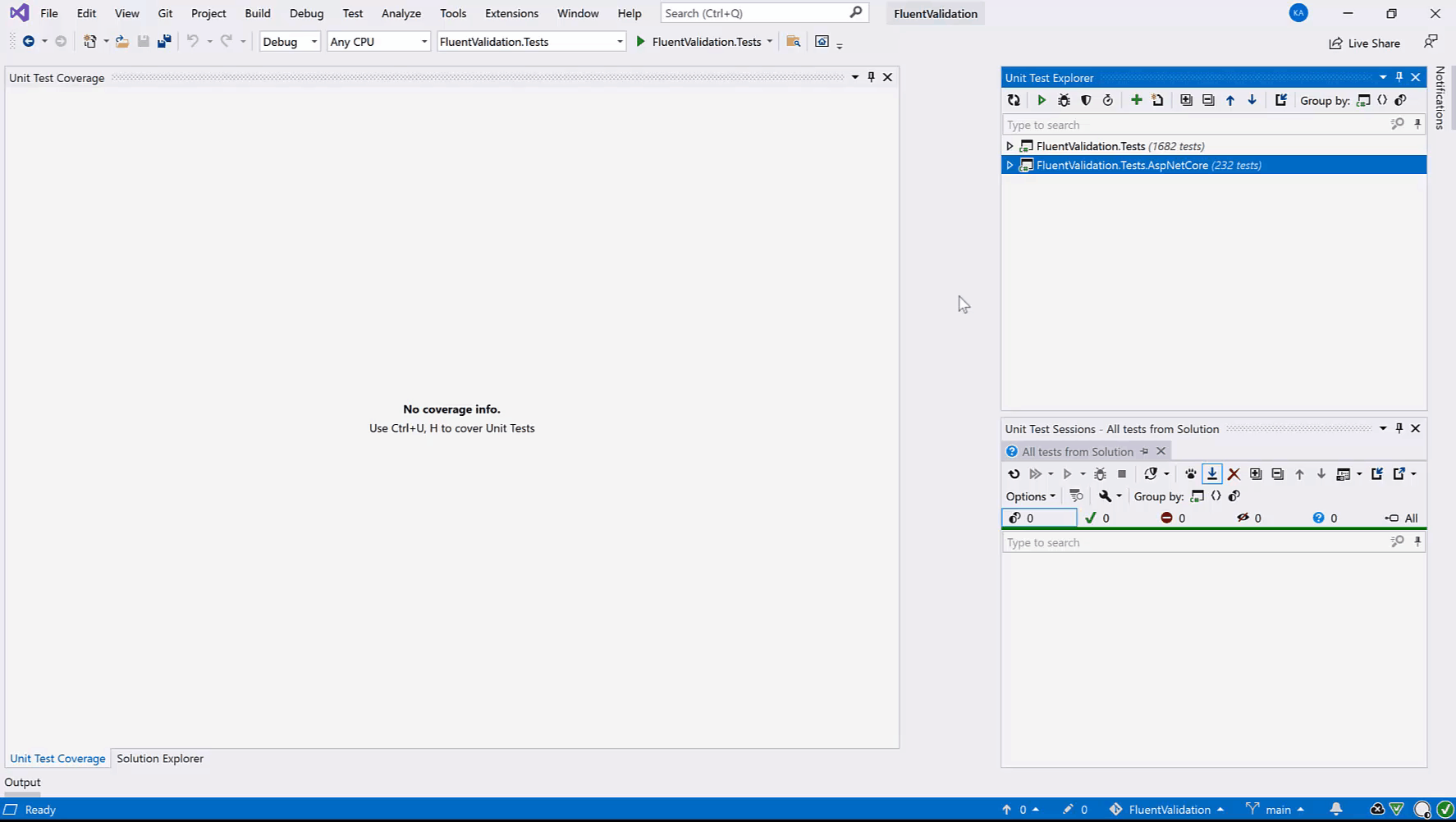The width and height of the screenshot is (1456, 822).
Task: Toggle the passed tests filter with green checkmark
Action: (x=1097, y=518)
